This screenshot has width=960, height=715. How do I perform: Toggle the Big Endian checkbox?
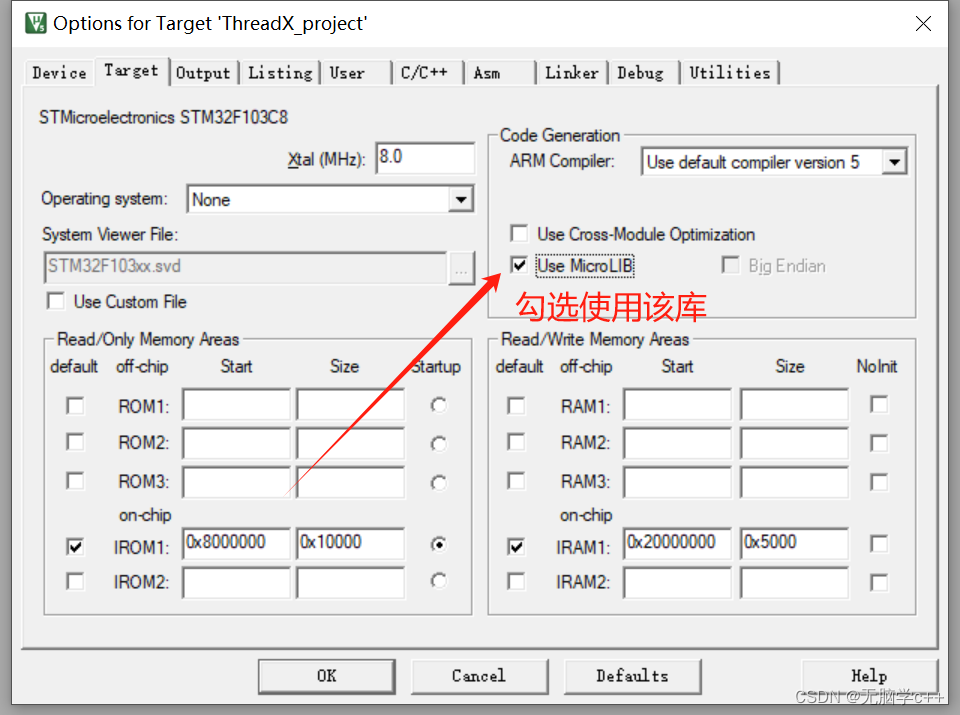tap(730, 266)
